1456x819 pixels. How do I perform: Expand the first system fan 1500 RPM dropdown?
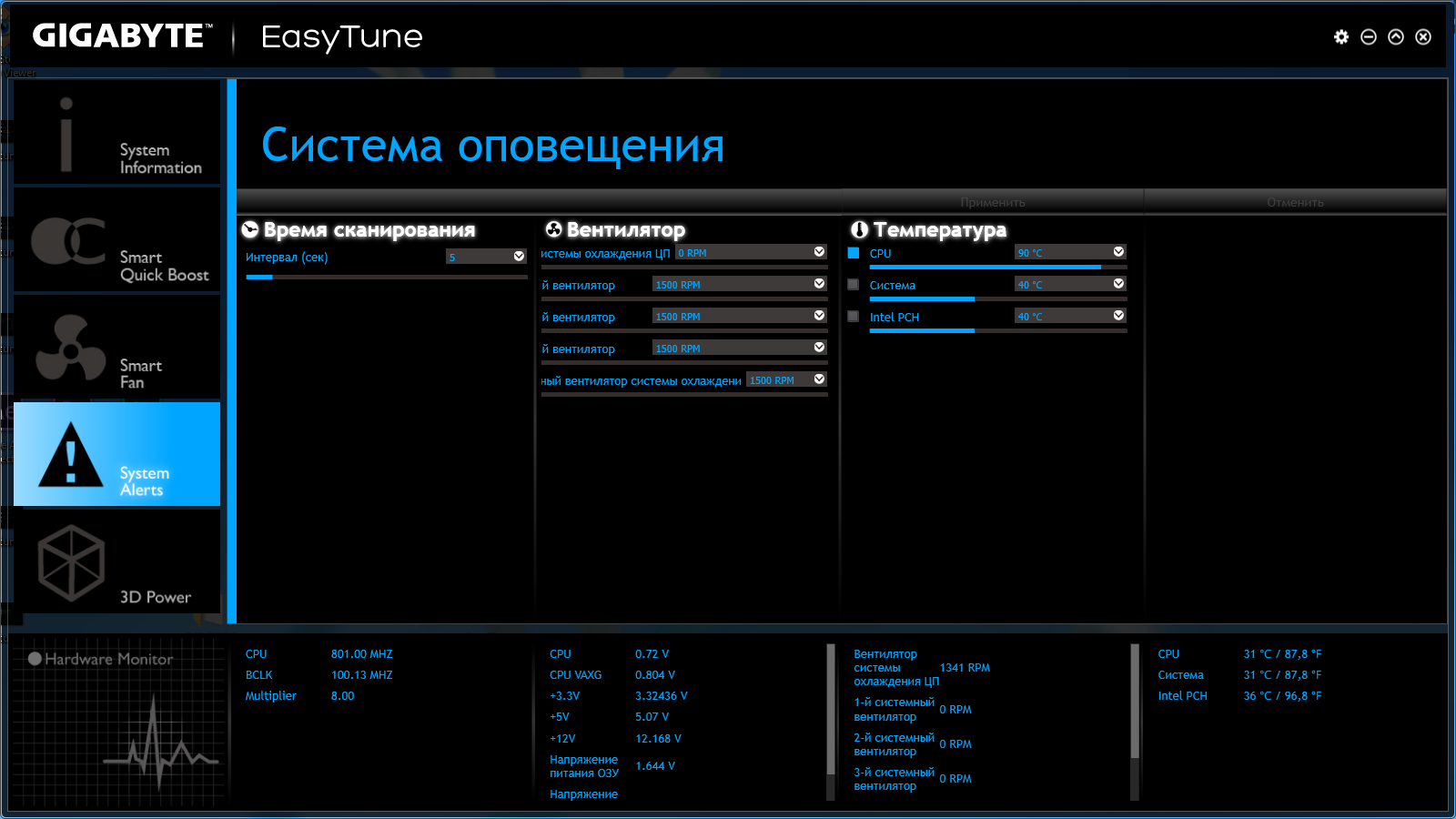point(740,284)
